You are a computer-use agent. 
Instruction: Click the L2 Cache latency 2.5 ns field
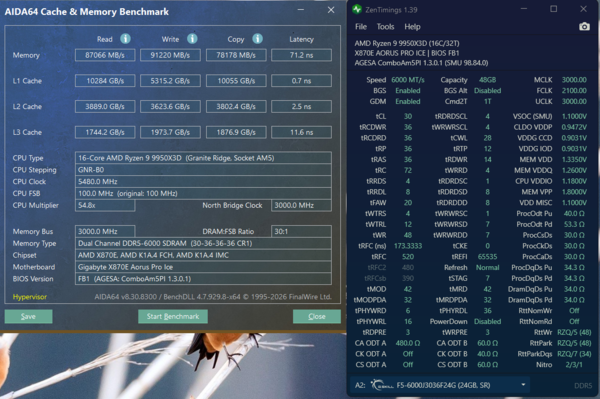pos(302,106)
